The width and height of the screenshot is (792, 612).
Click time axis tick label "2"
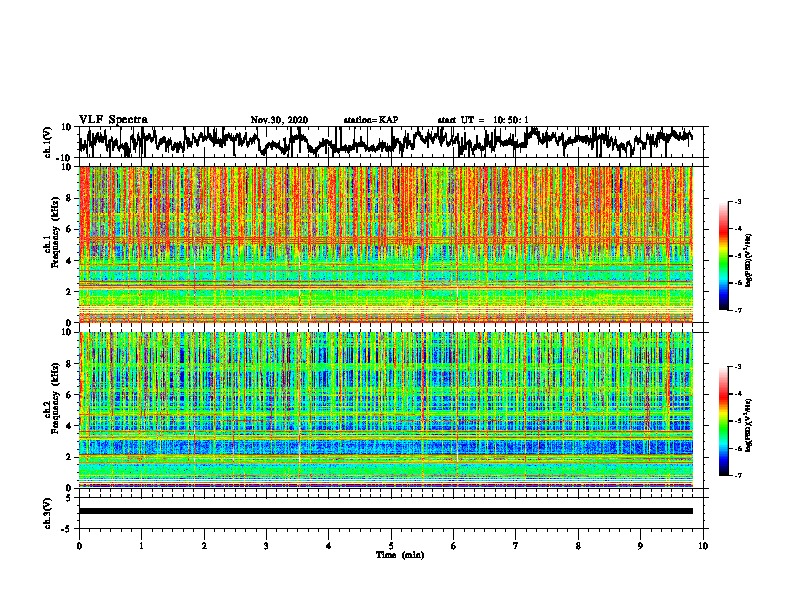[204, 546]
